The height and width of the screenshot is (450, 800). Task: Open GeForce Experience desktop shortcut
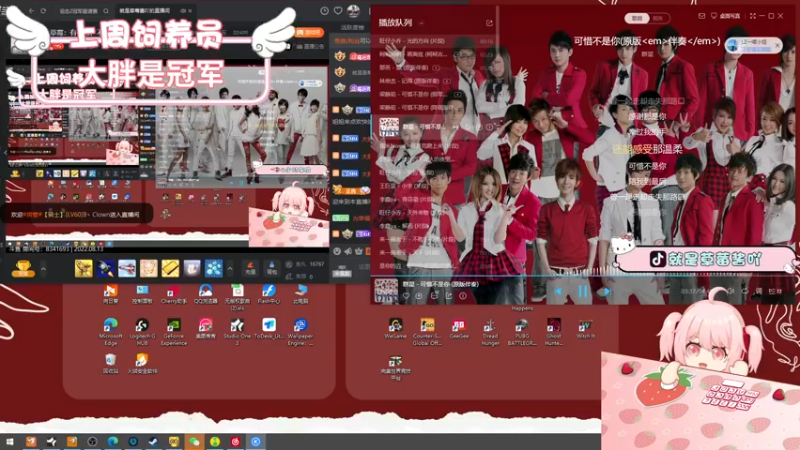coord(173,332)
